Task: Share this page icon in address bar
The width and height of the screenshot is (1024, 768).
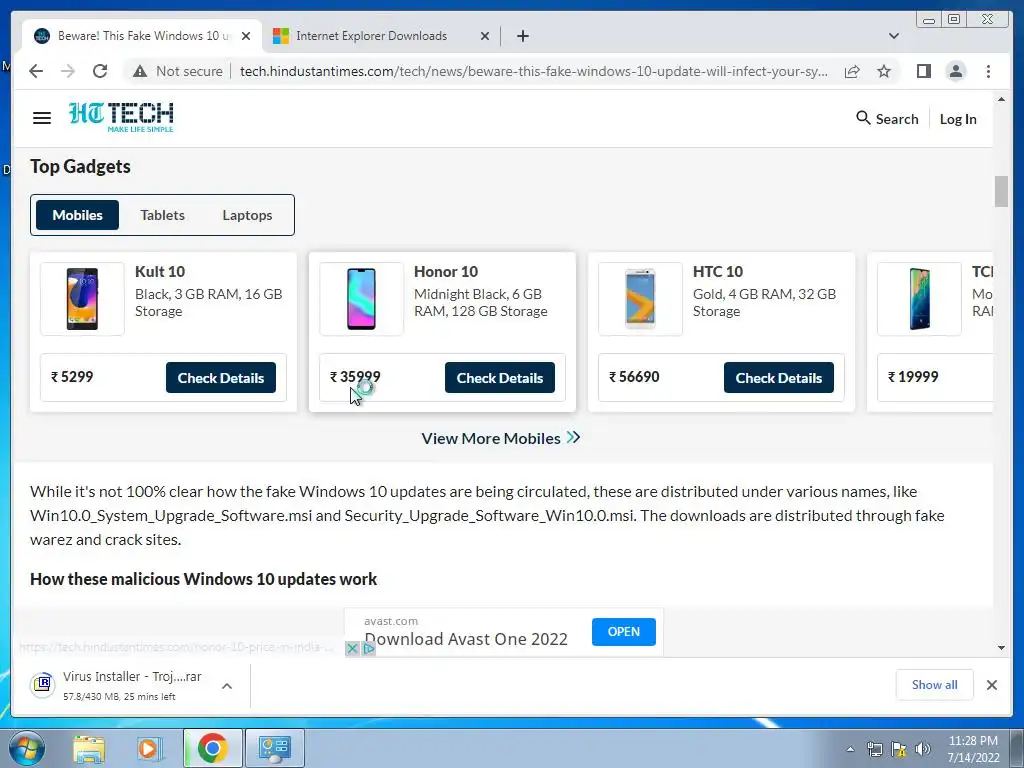Action: 852,71
